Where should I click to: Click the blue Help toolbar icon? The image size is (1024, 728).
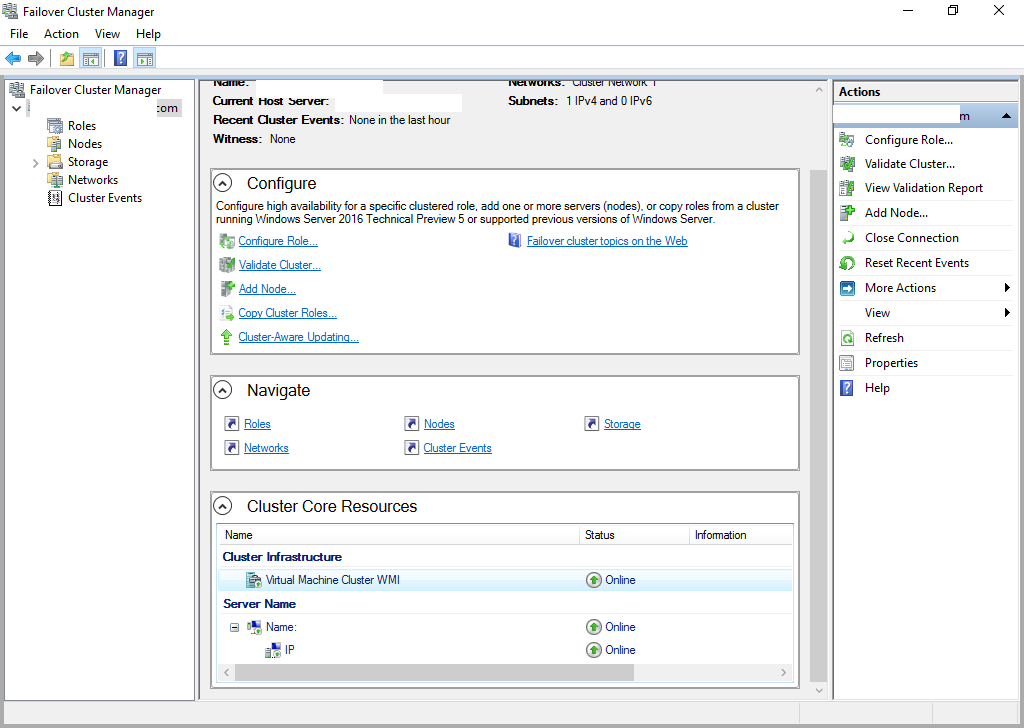tap(120, 59)
